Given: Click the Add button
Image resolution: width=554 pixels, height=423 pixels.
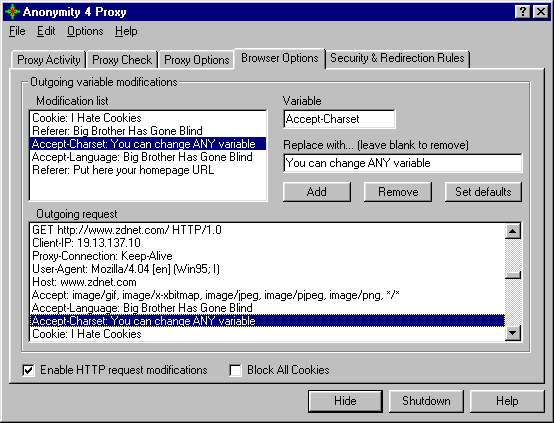Looking at the screenshot, I should (317, 192).
